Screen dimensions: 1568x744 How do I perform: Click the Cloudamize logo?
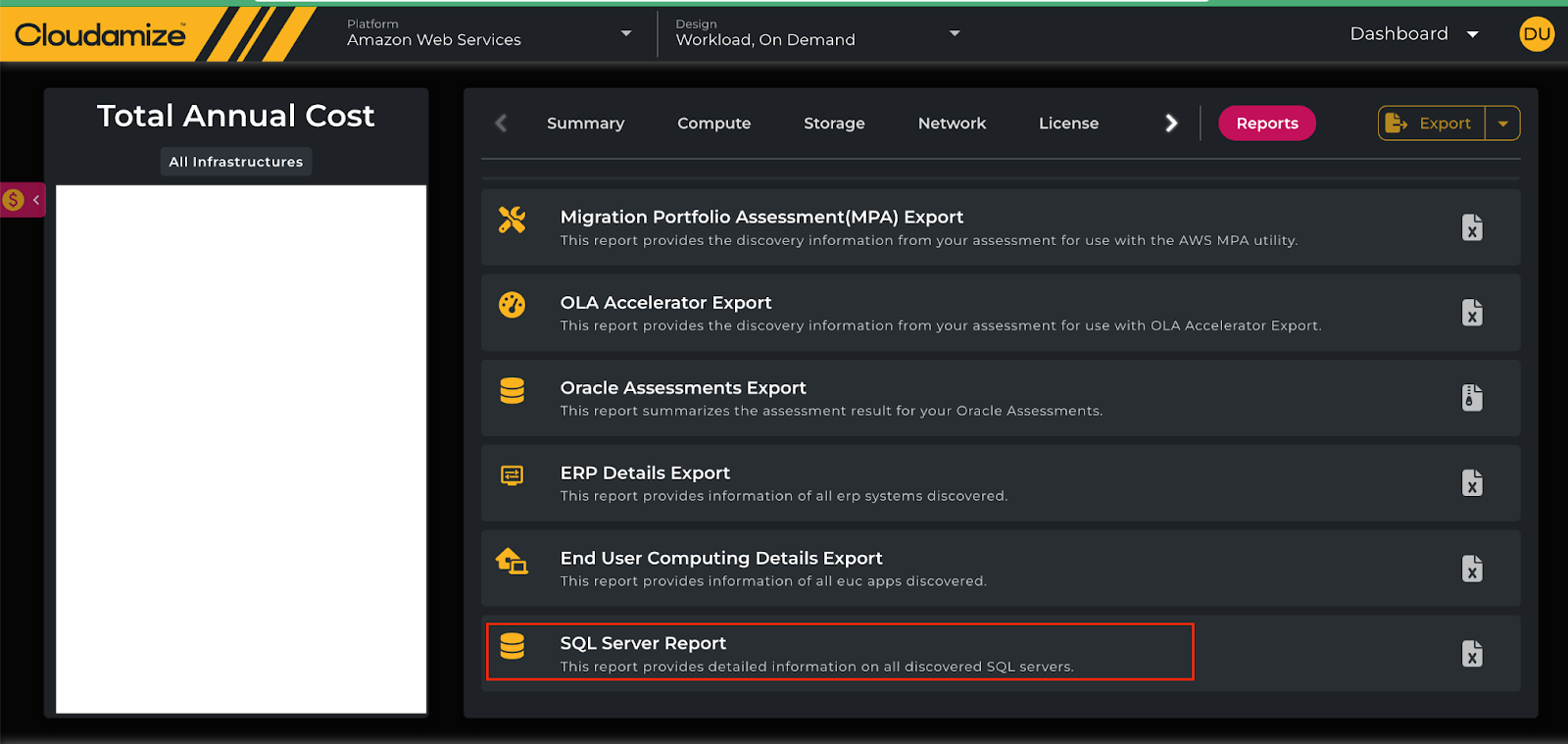point(100,35)
